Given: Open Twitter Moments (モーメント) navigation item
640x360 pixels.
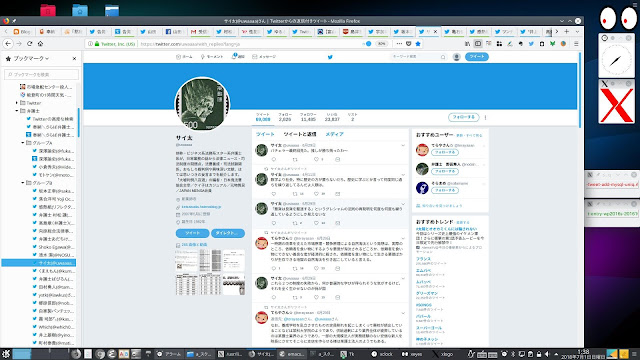Looking at the screenshot, I should click(212, 57).
